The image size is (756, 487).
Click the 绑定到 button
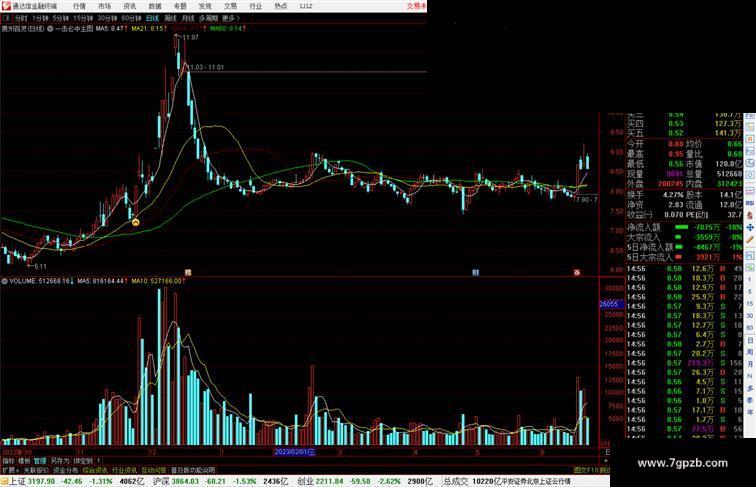click(x=83, y=461)
